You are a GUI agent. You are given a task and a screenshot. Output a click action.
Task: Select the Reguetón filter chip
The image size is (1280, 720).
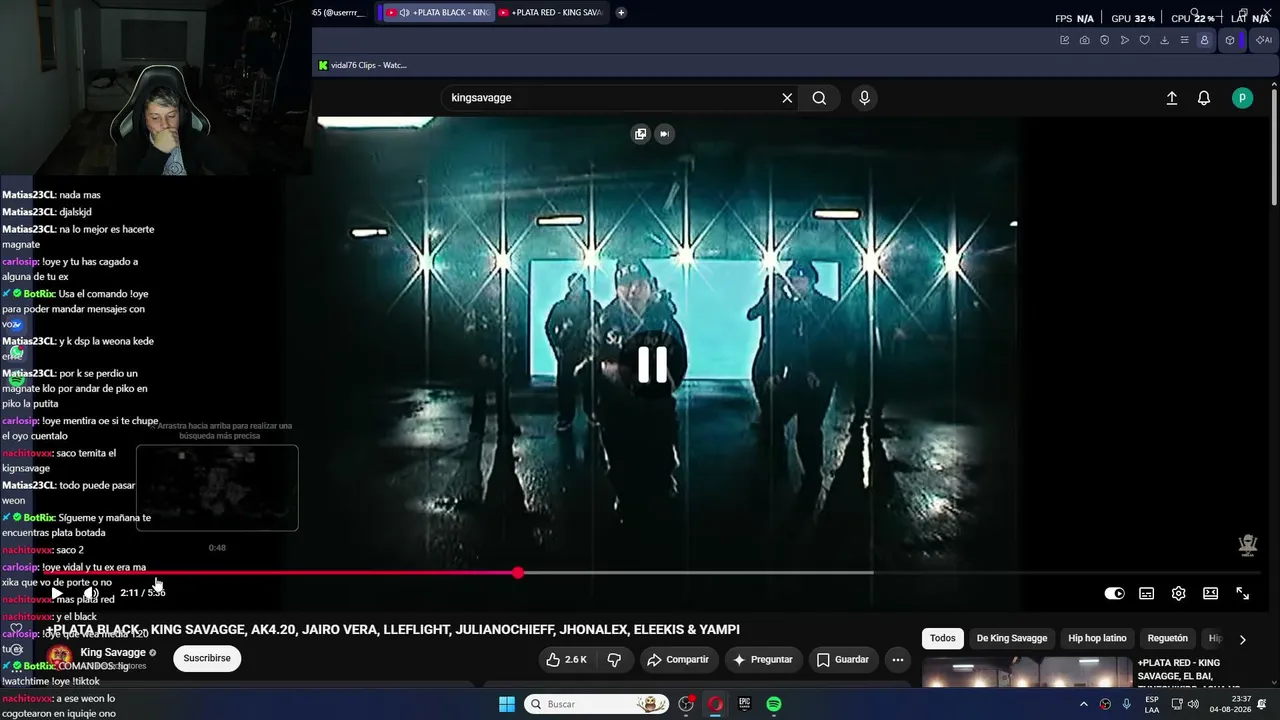click(x=1168, y=638)
